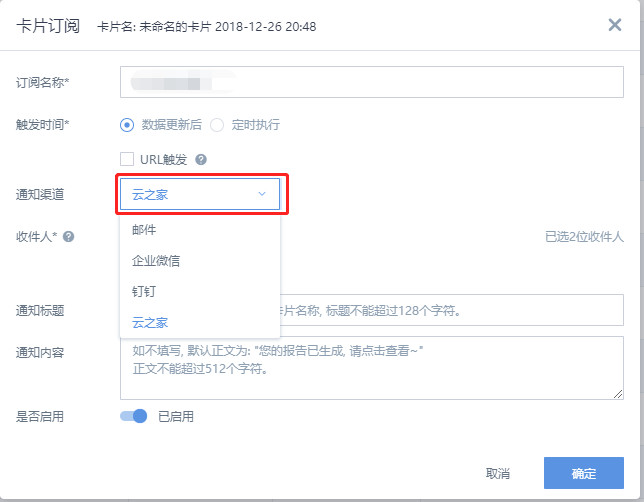This screenshot has height=502, width=644.
Task: Click the help icon beside 收件人 label
Action: 69,237
